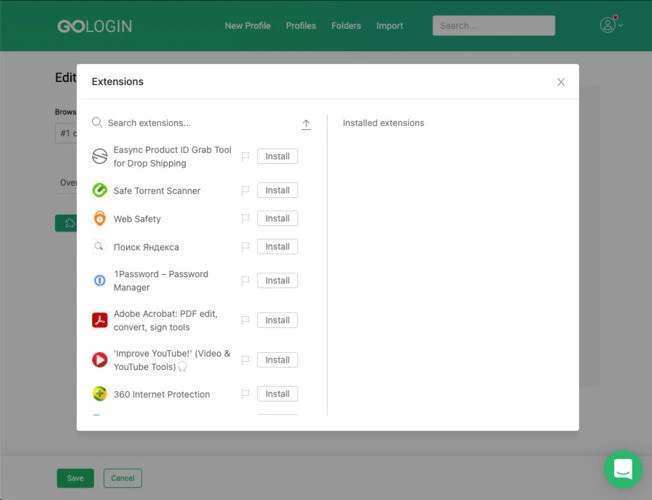652x500 pixels.
Task: Click the Improve YouTube play icon
Action: [99, 360]
